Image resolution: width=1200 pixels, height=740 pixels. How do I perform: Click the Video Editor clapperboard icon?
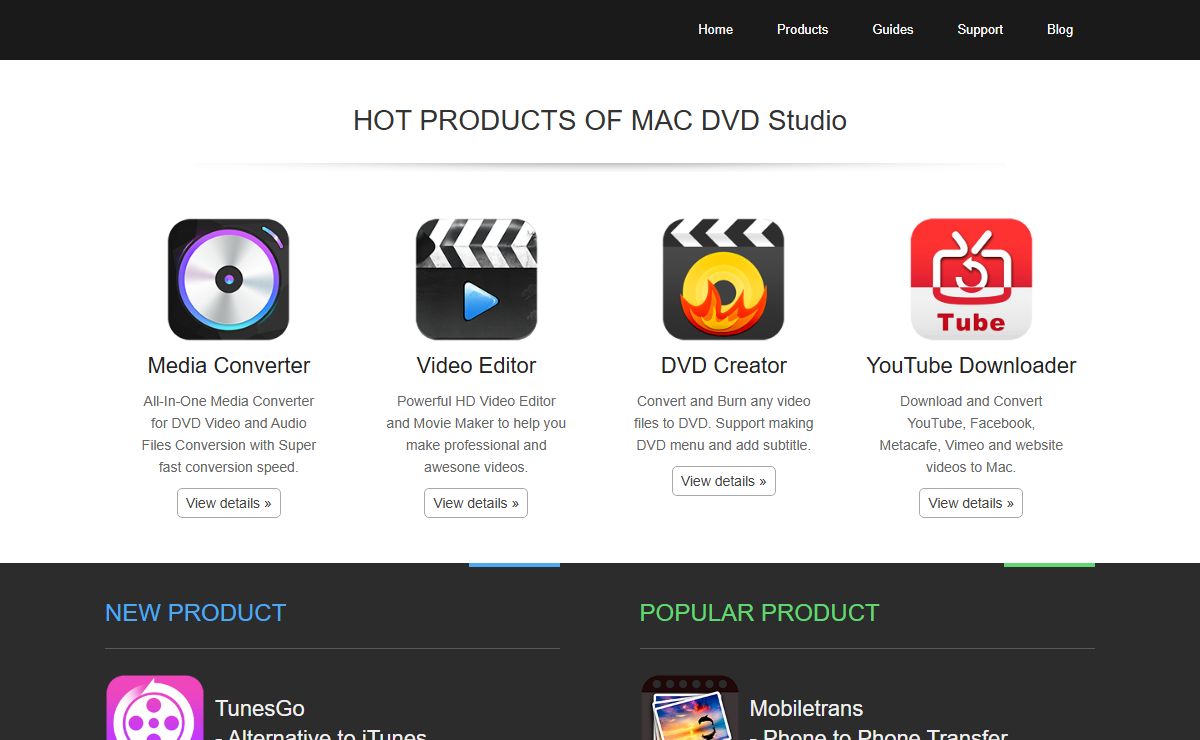tap(476, 279)
